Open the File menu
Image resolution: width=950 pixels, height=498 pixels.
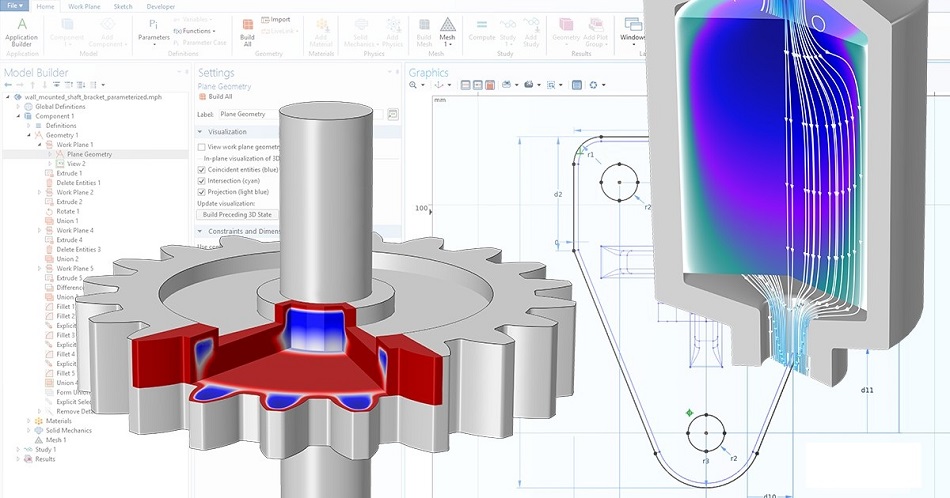[13, 5]
